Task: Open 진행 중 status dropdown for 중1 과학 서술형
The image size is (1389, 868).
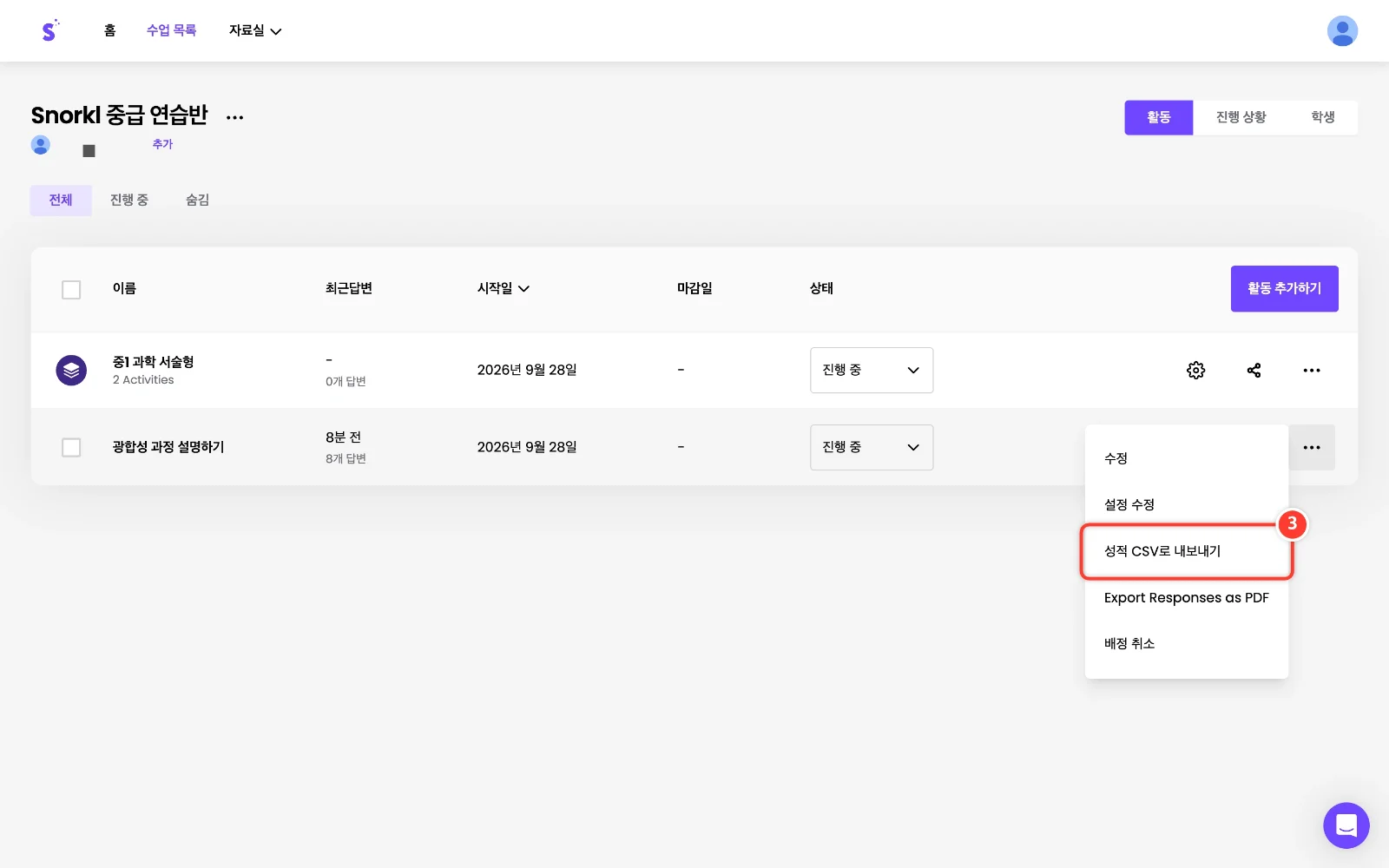Action: [x=872, y=371]
